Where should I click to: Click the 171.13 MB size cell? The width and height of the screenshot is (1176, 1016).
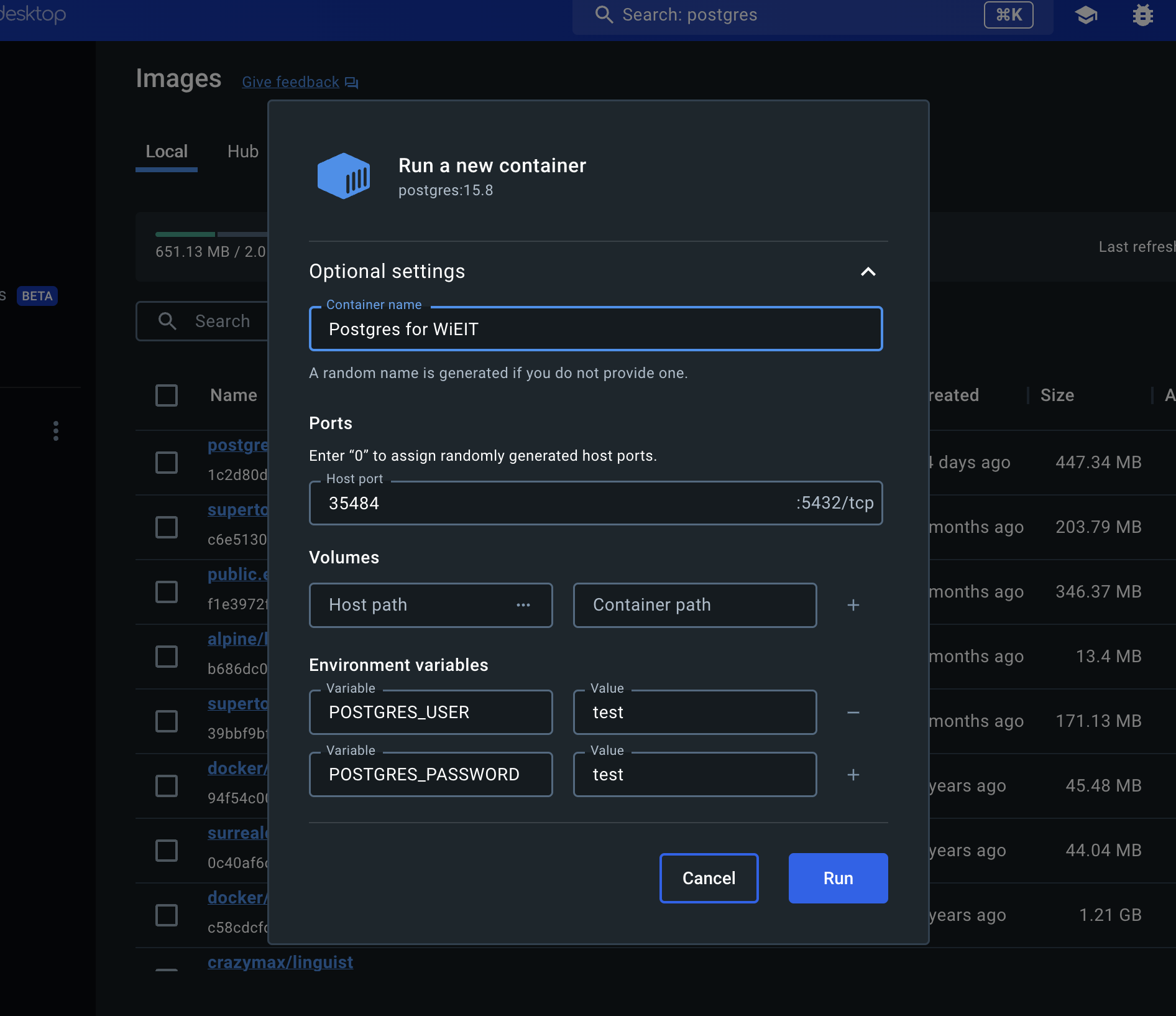[1098, 721]
